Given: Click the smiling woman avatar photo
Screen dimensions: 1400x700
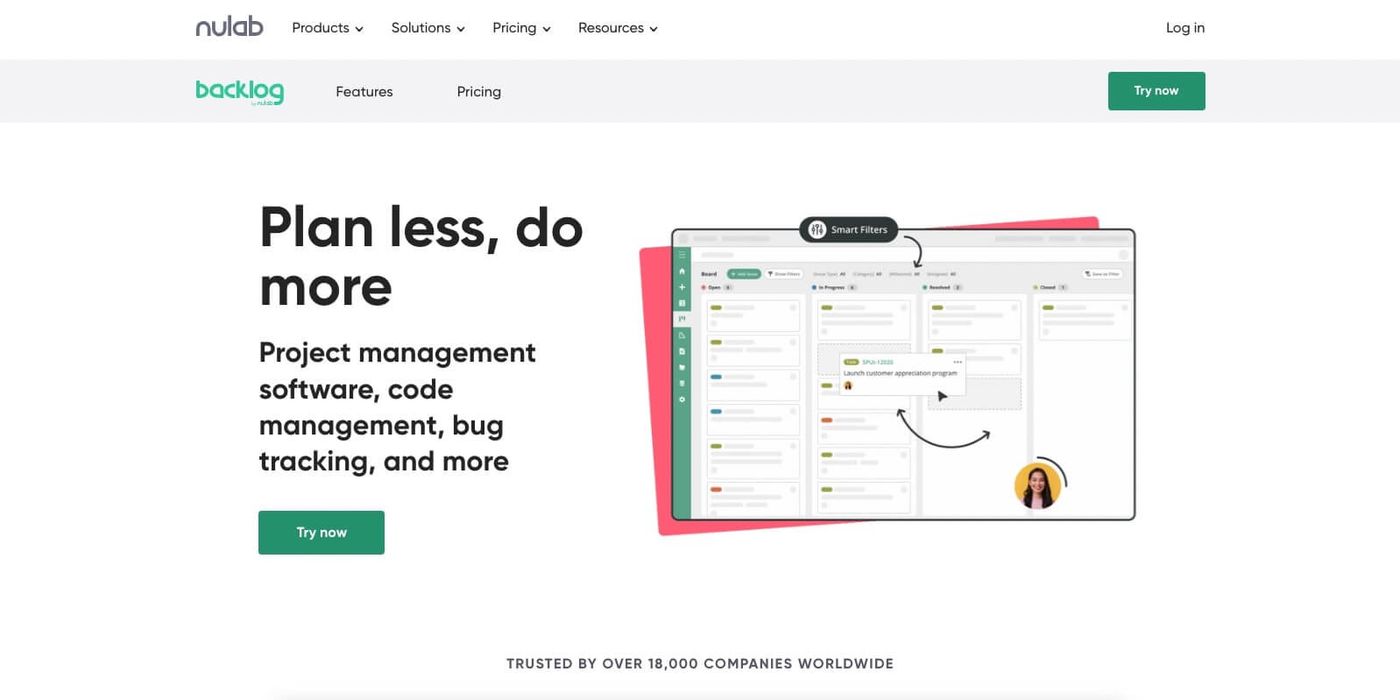Looking at the screenshot, I should pos(1037,485).
